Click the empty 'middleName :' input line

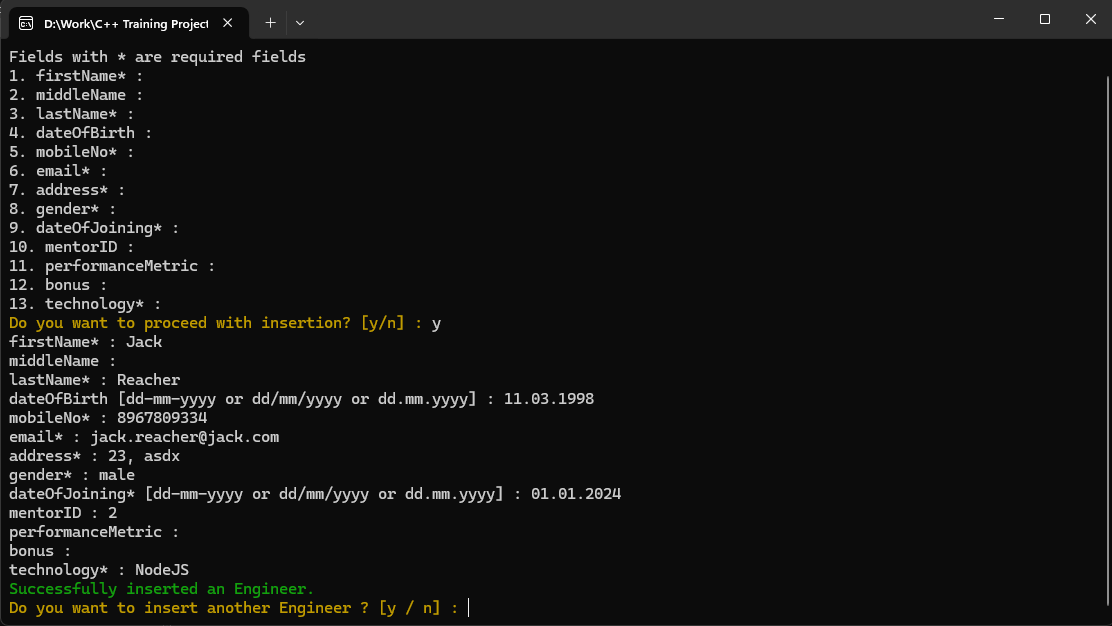click(x=62, y=362)
